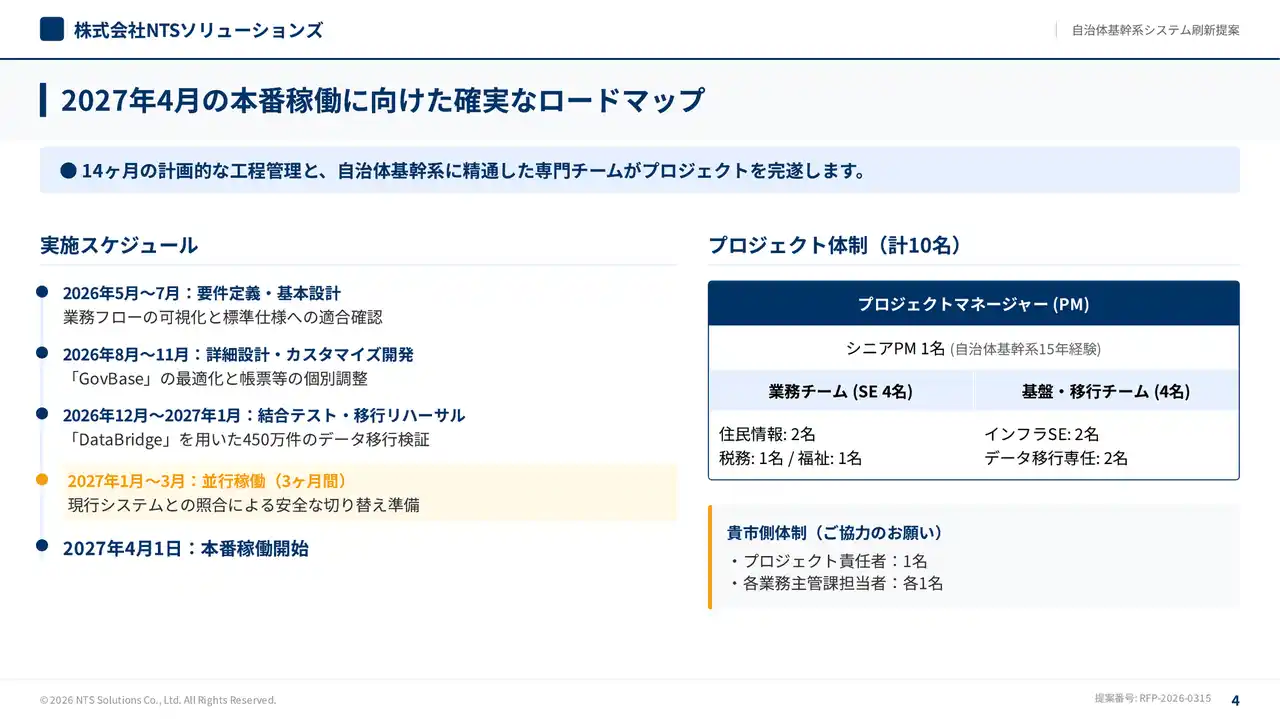Click the 提案番号 RFP-2026-0315 footer text
The width and height of the screenshot is (1280, 719).
(x=1152, y=698)
